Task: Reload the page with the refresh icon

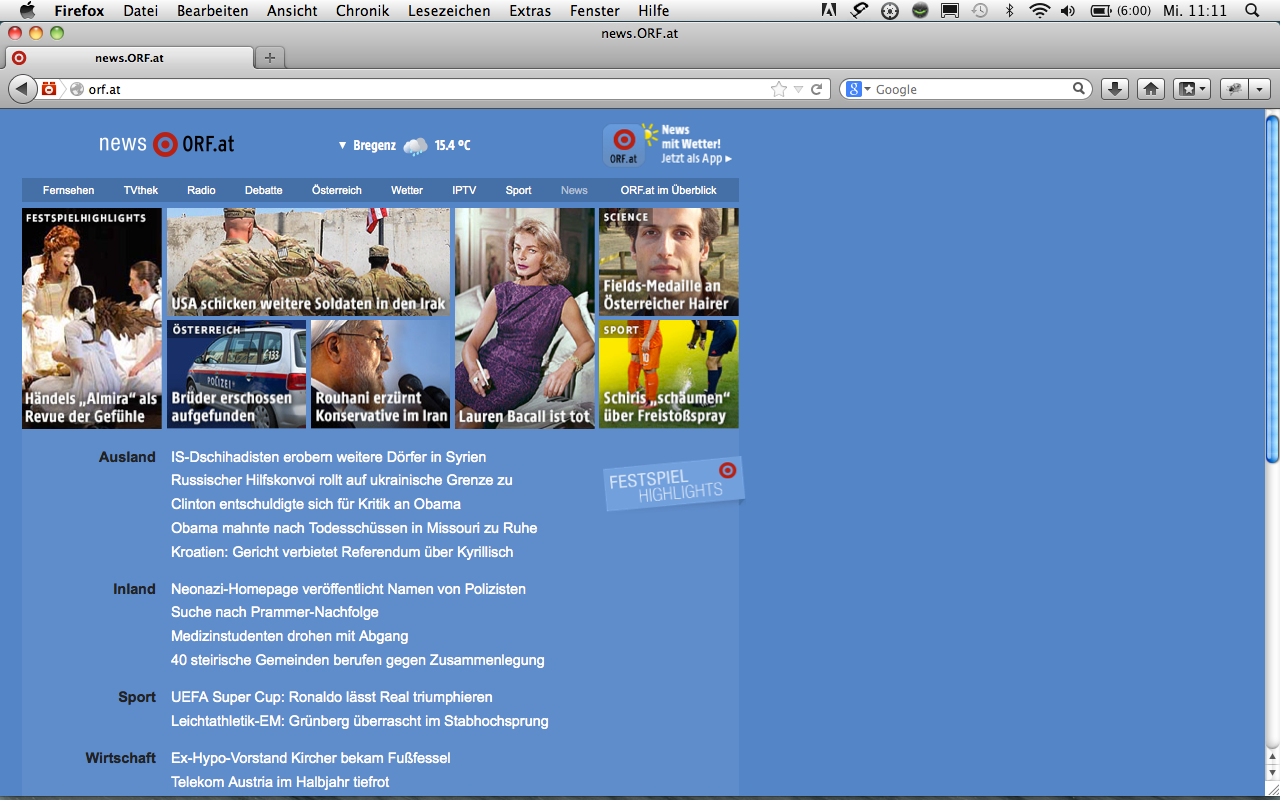Action: coord(817,89)
